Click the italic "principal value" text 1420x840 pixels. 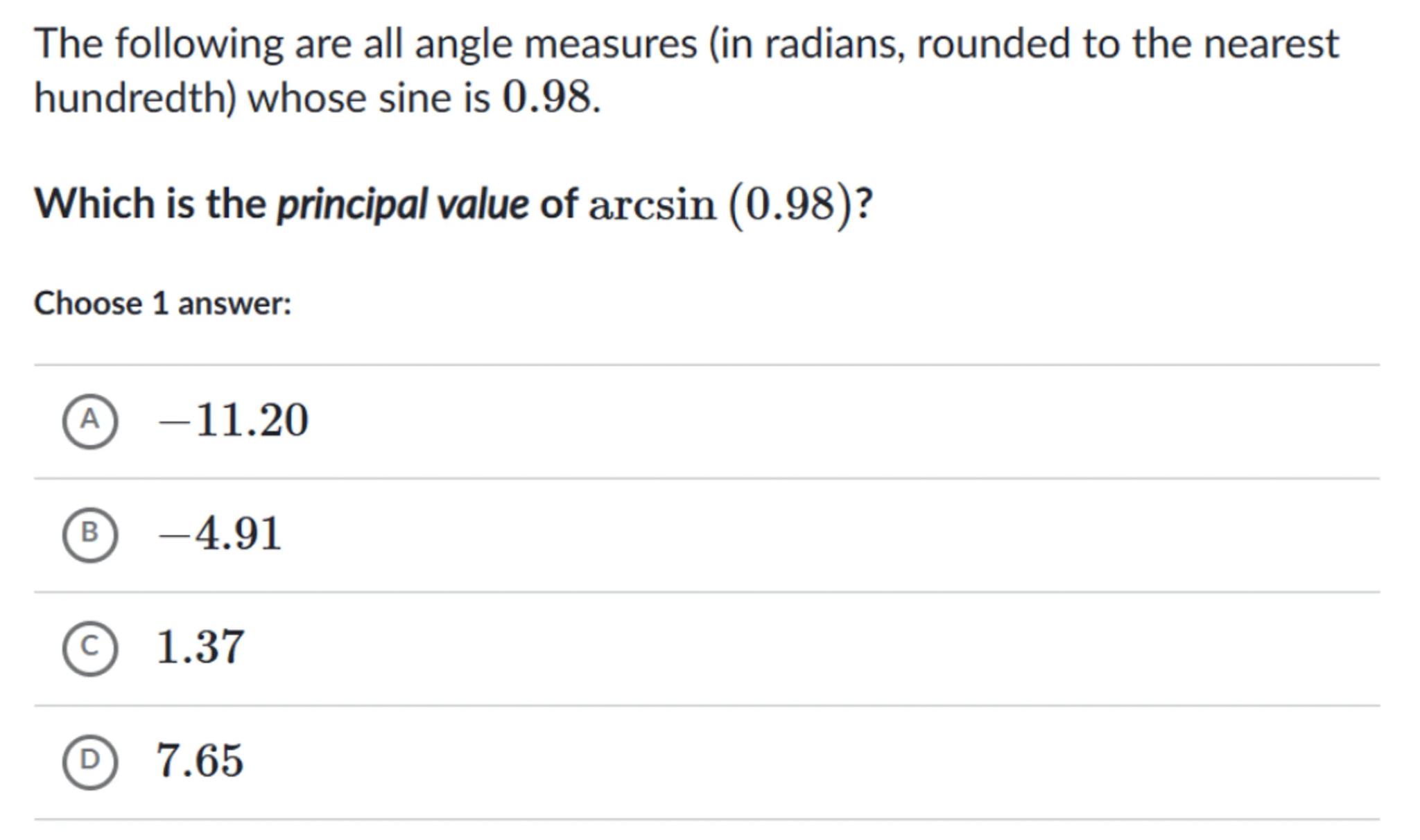(x=403, y=204)
